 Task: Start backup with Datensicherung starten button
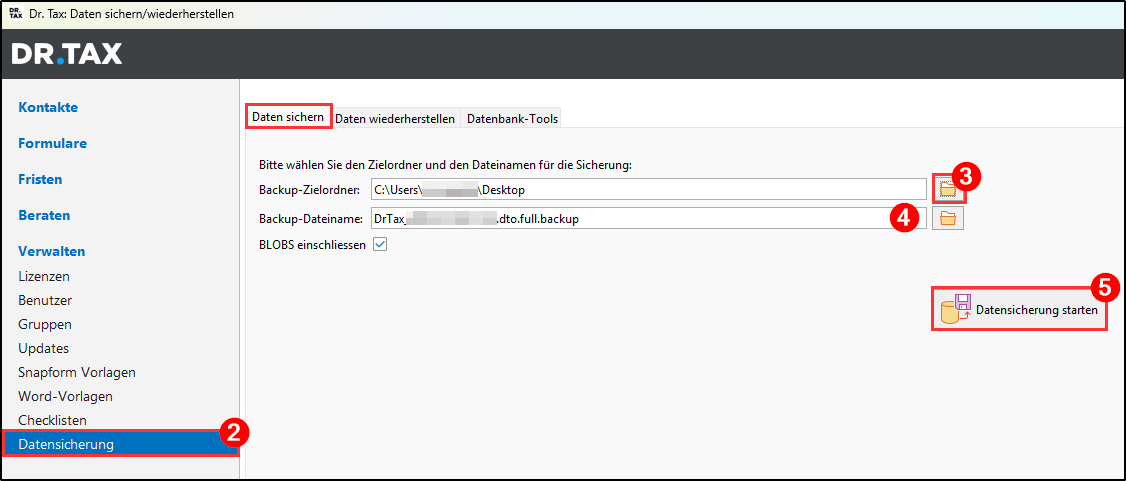click(x=1019, y=310)
